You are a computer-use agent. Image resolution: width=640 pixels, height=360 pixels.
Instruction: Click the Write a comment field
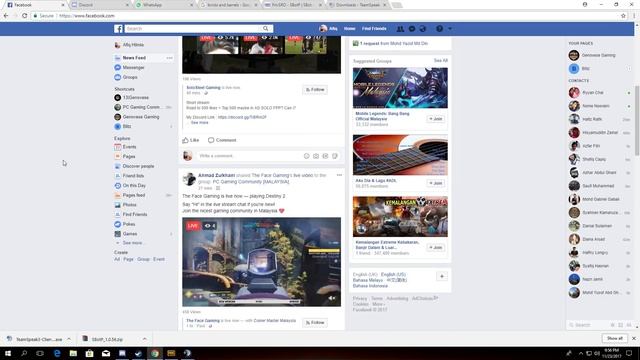click(x=249, y=156)
